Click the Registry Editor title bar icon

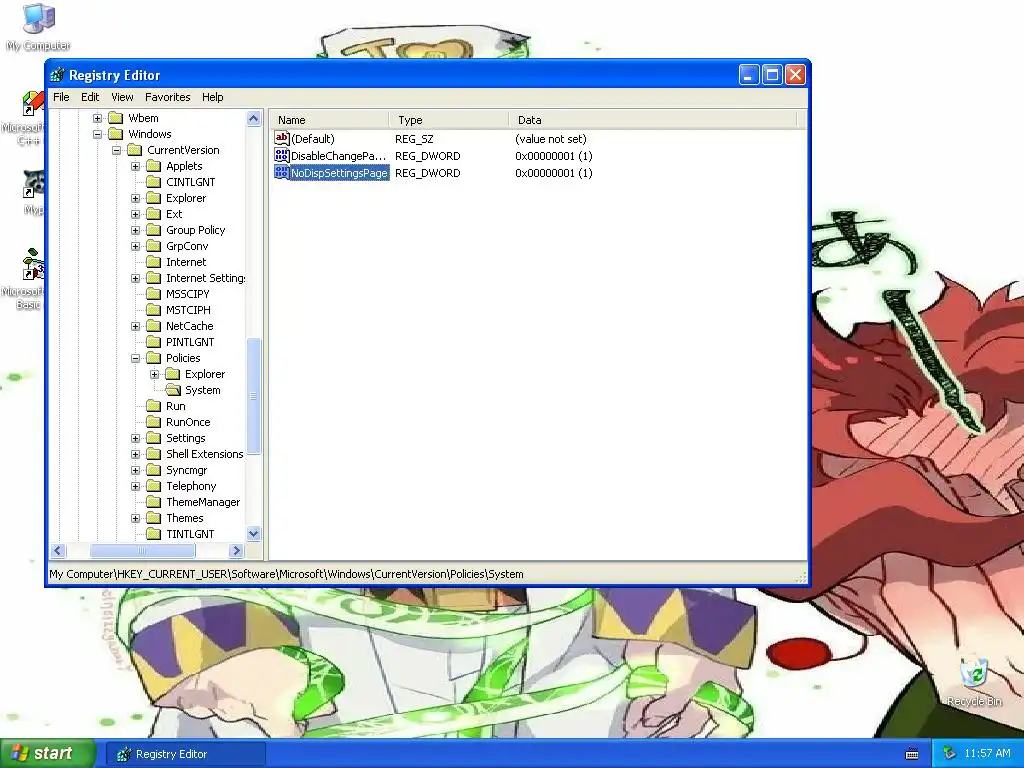point(58,75)
